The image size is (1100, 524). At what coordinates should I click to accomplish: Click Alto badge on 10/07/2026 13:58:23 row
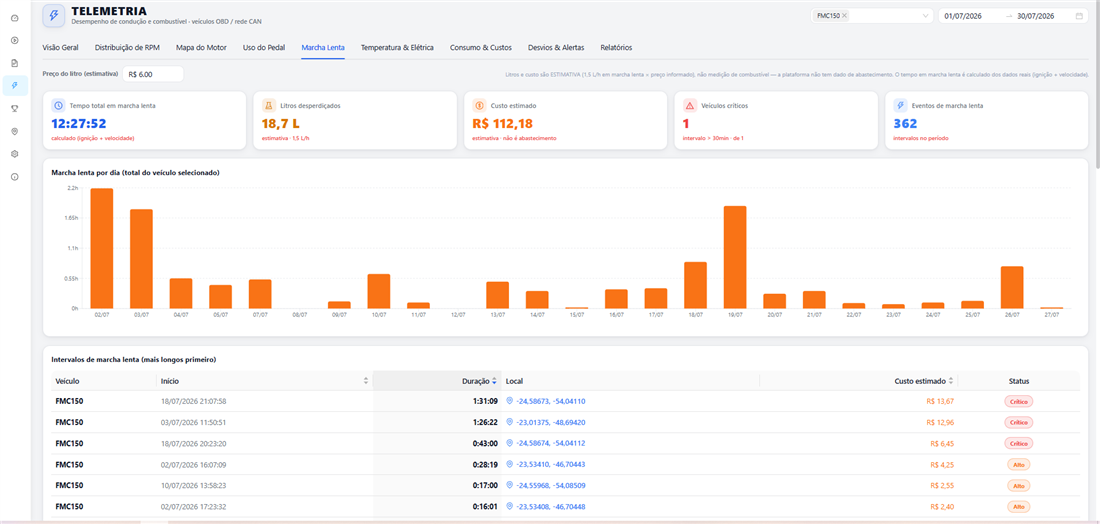coord(1019,485)
